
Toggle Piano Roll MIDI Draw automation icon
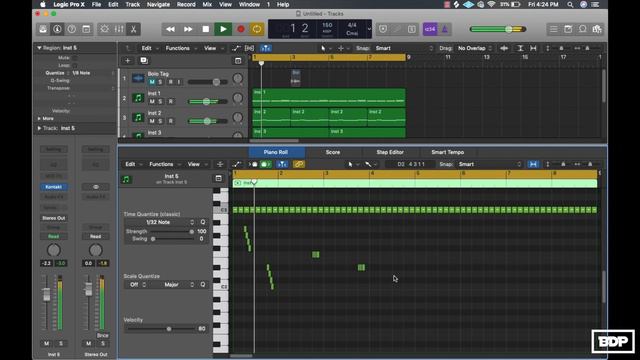pos(237,164)
